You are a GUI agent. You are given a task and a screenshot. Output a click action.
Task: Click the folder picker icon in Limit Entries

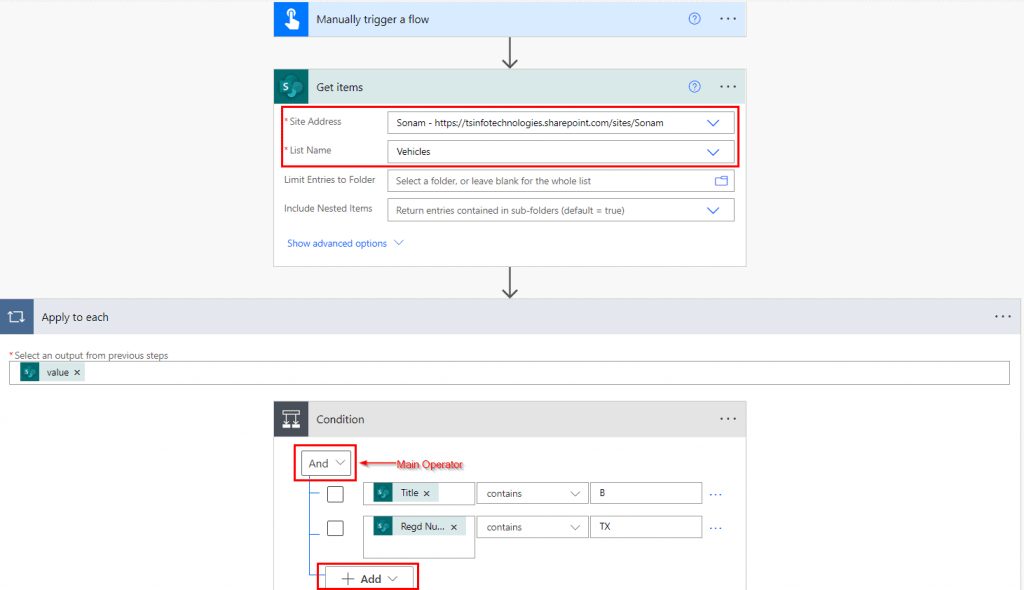click(x=721, y=181)
